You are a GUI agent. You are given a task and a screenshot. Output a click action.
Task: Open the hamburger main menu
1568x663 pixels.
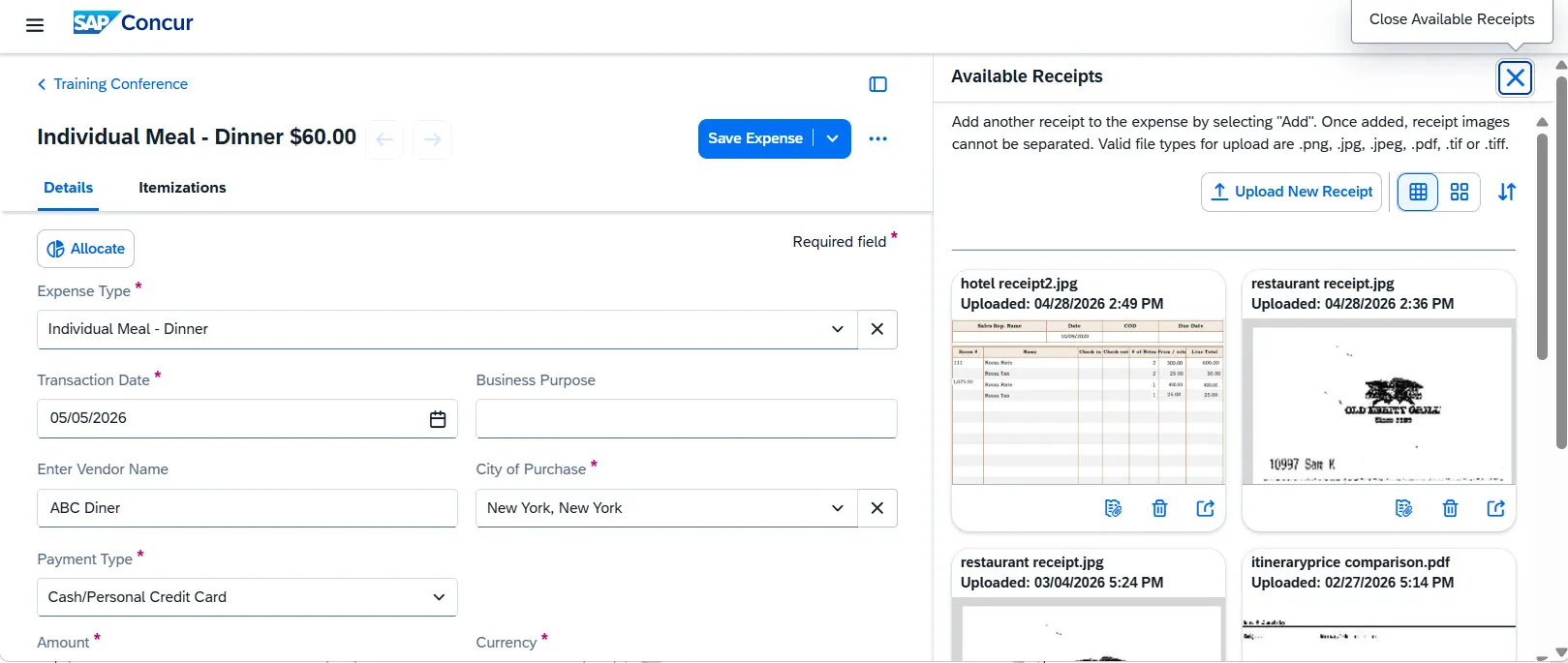(35, 25)
